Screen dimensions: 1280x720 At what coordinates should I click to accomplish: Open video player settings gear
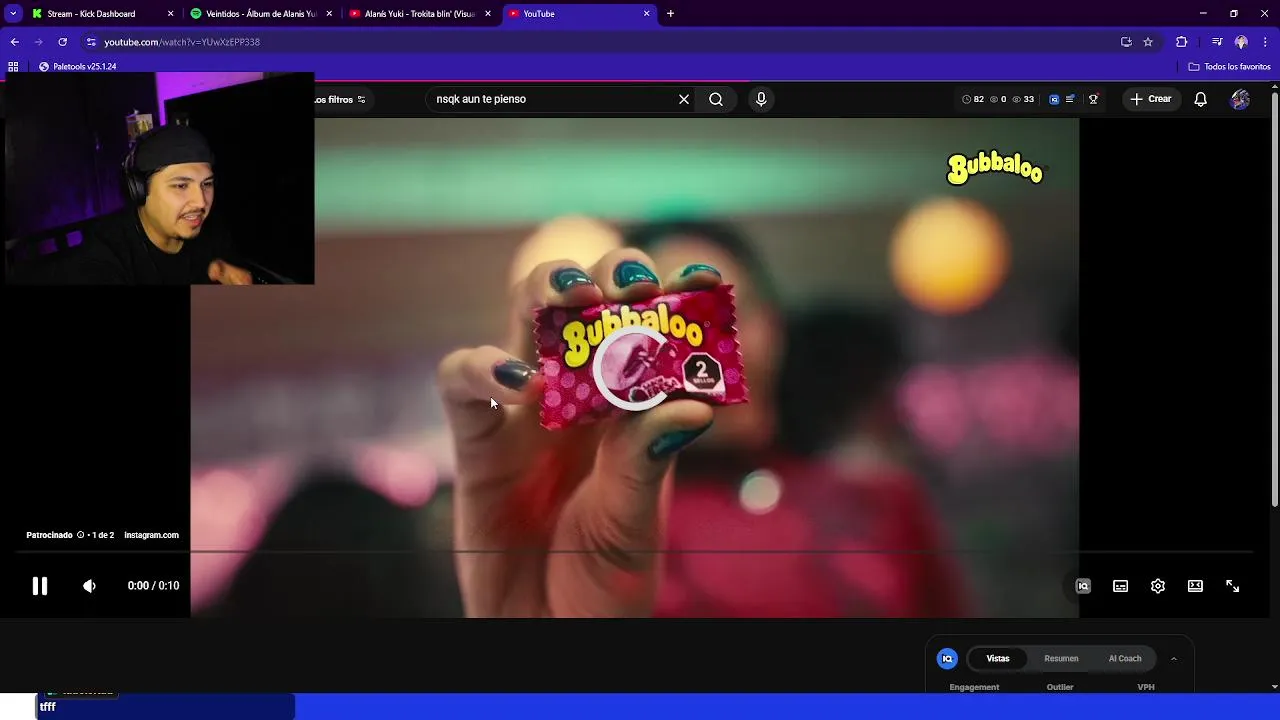click(1158, 586)
